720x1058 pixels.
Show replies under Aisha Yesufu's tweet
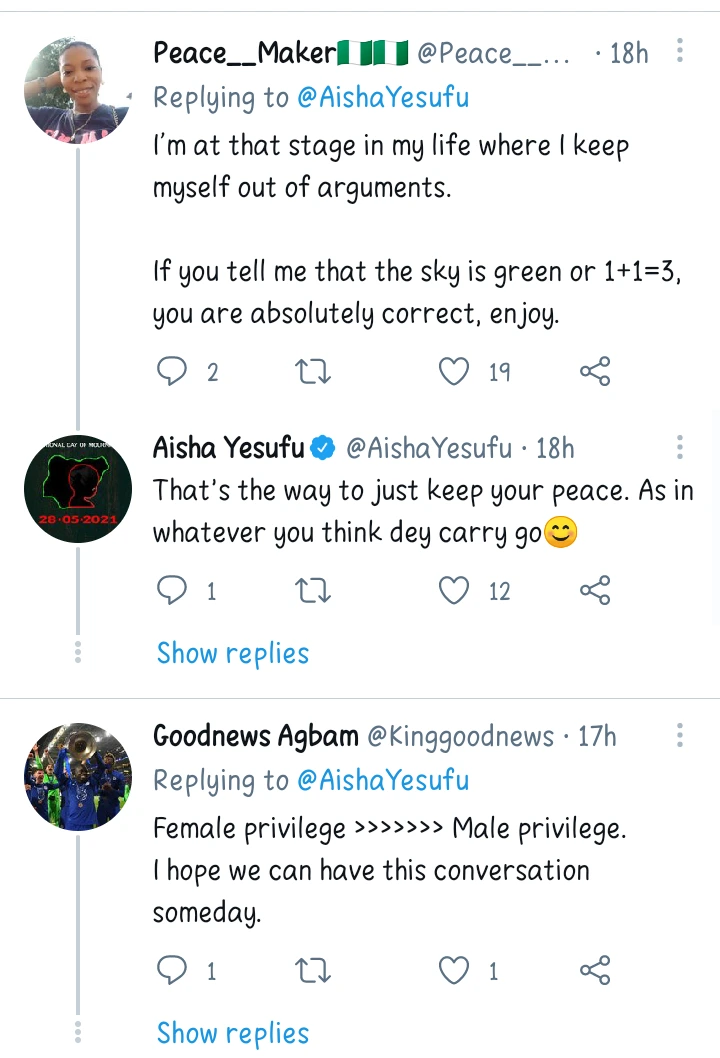(233, 653)
